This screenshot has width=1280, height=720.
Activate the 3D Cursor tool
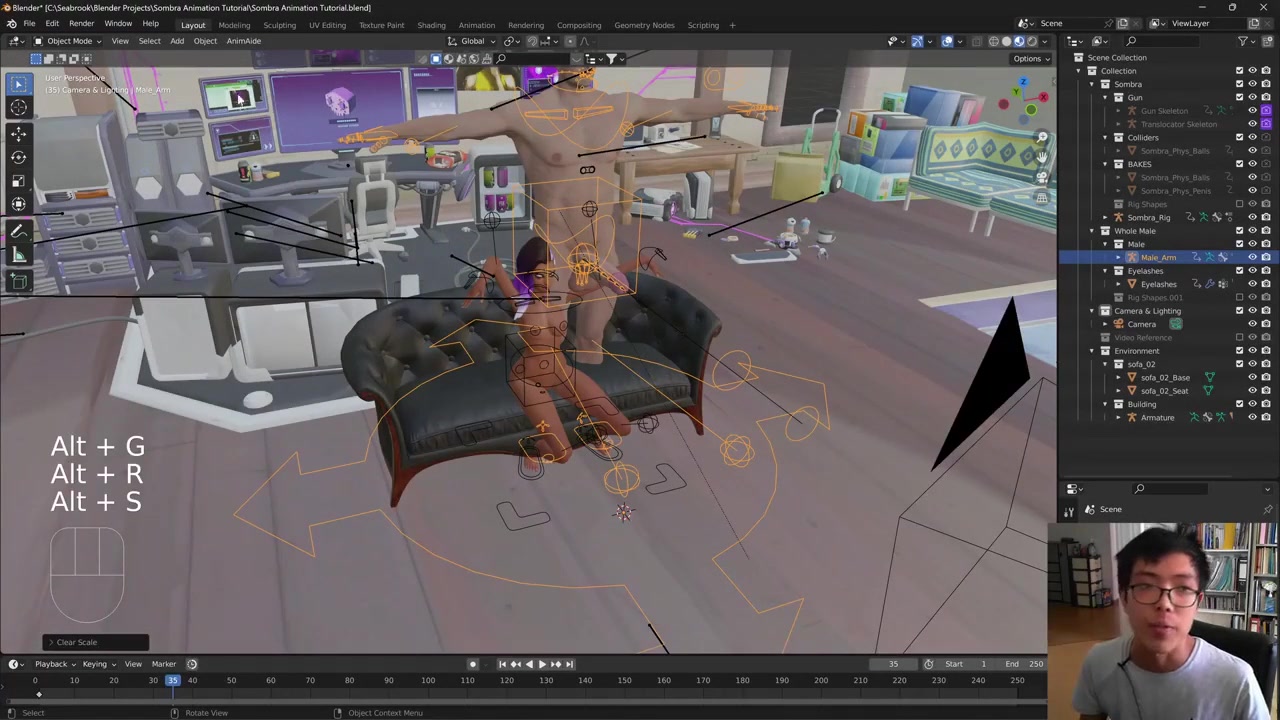(x=18, y=108)
